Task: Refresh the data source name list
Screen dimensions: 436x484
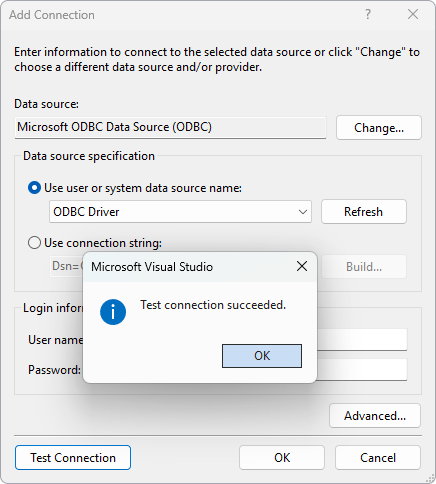Action: coord(364,212)
